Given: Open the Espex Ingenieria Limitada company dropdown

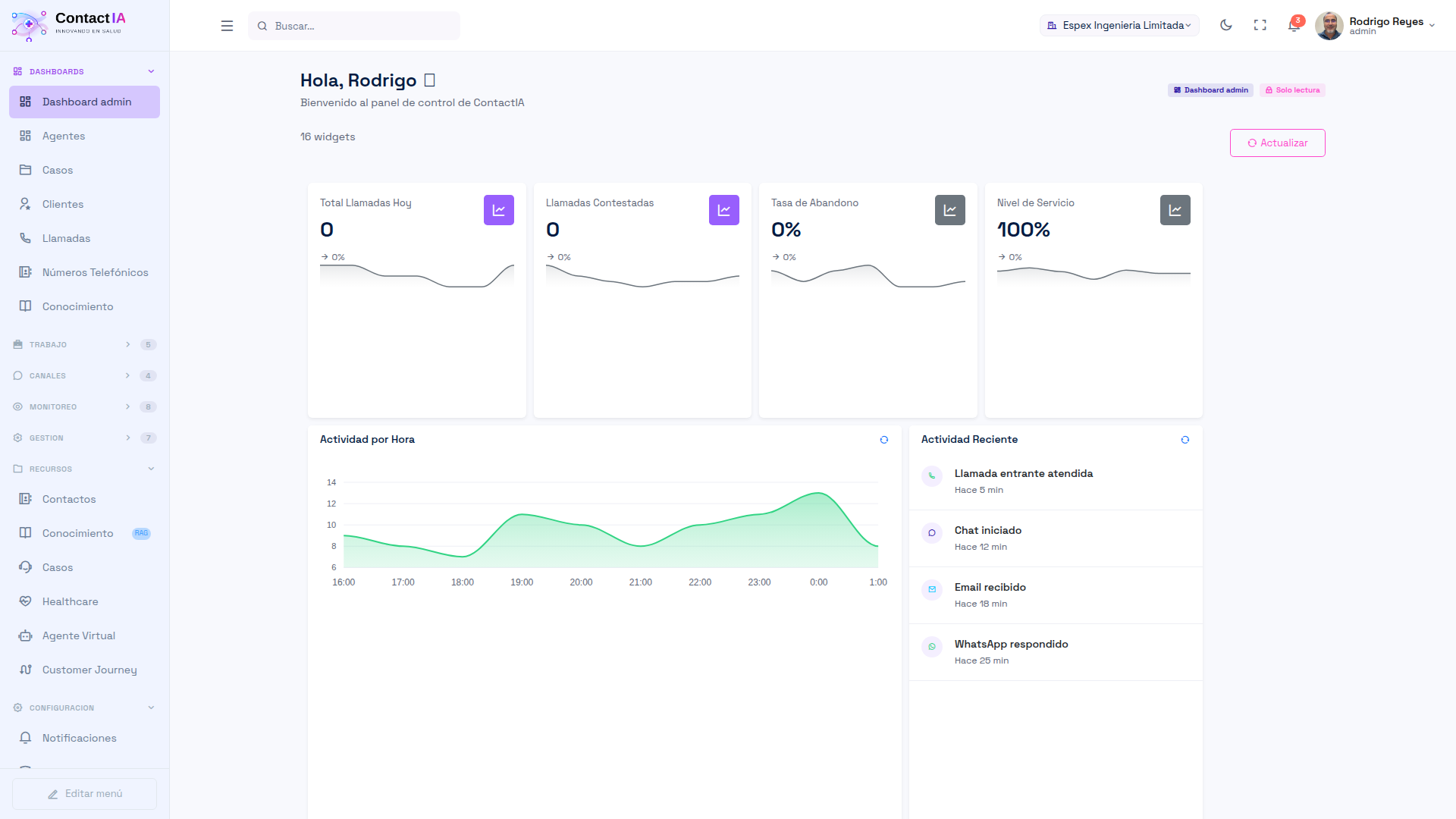Looking at the screenshot, I should (1119, 25).
